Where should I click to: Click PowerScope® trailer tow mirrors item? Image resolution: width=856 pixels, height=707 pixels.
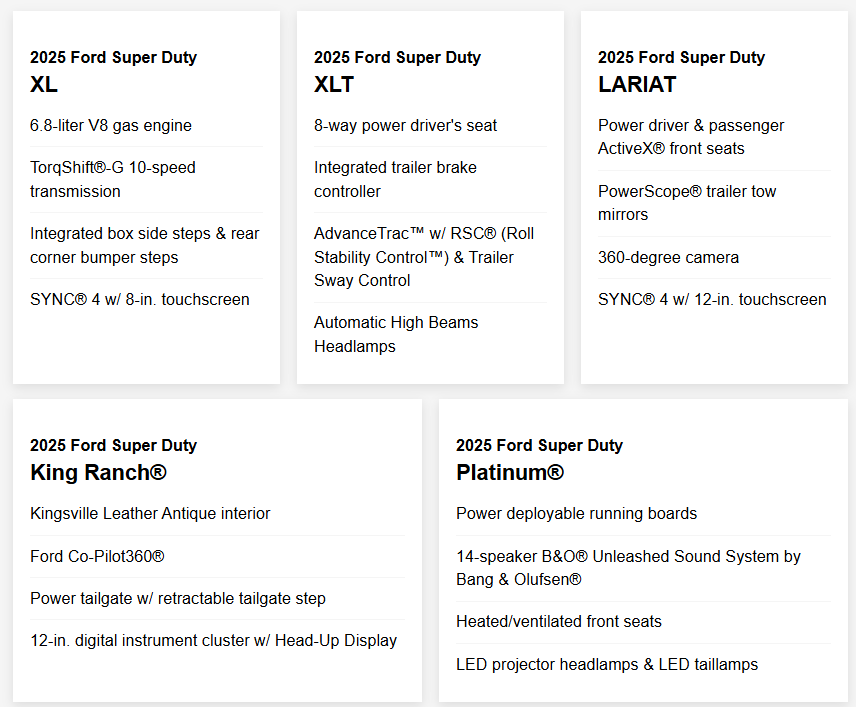(687, 203)
